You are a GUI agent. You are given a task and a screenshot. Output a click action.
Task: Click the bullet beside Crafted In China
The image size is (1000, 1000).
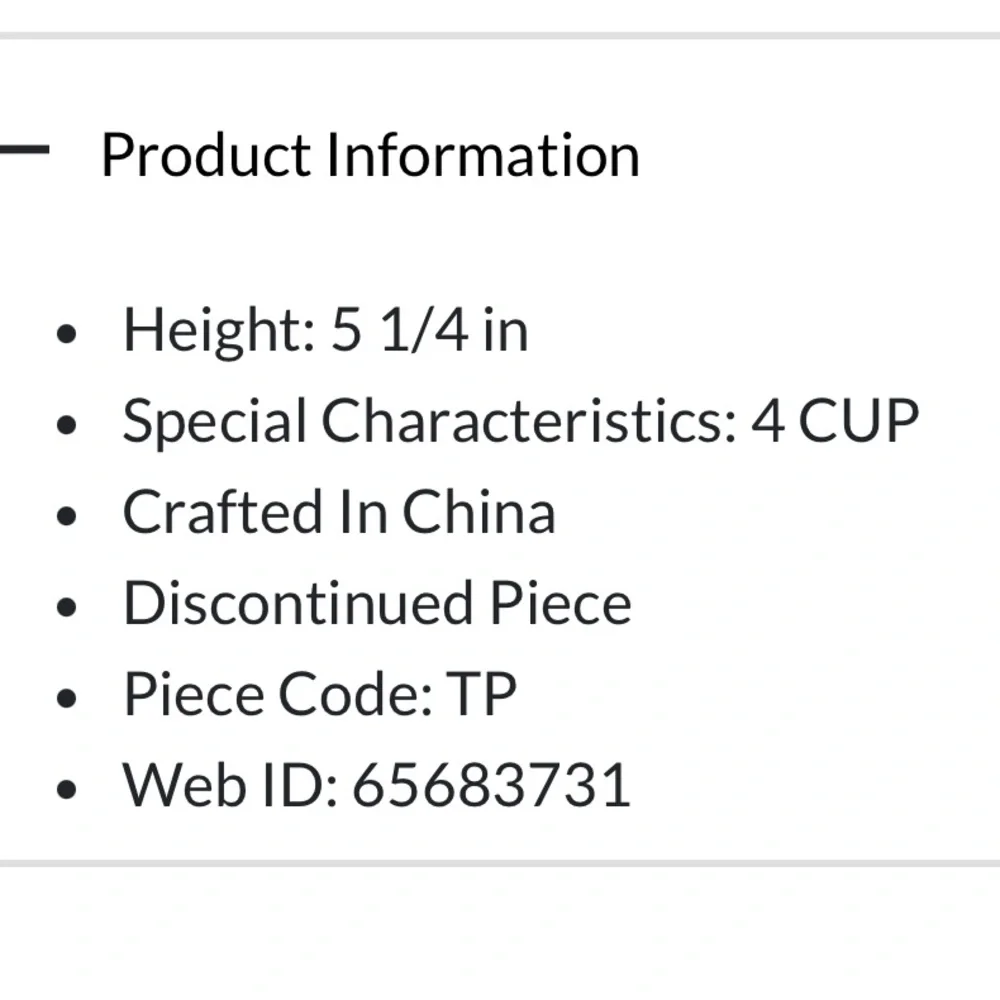[66, 516]
